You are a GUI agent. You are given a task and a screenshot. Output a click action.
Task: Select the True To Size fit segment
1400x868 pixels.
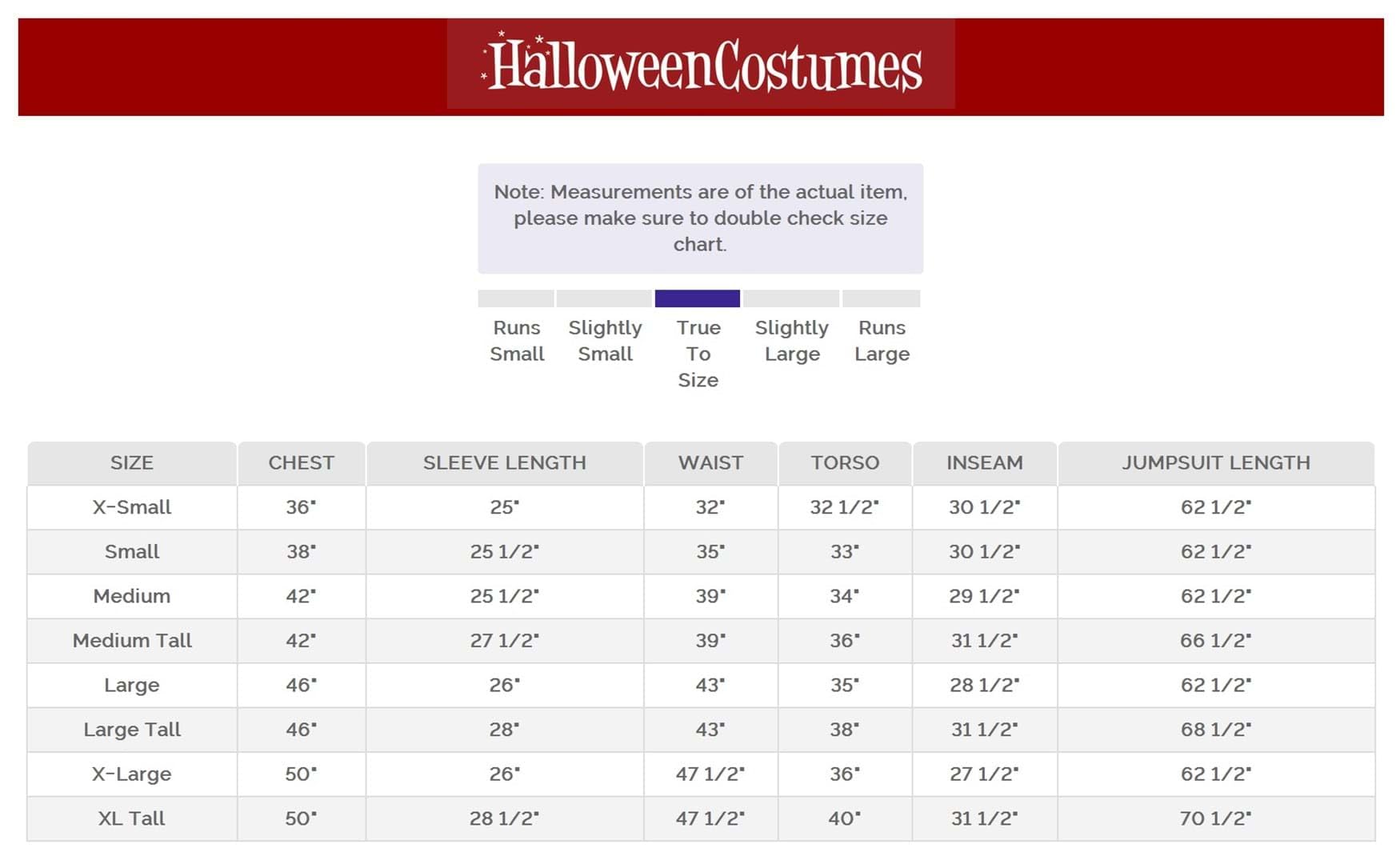point(697,298)
